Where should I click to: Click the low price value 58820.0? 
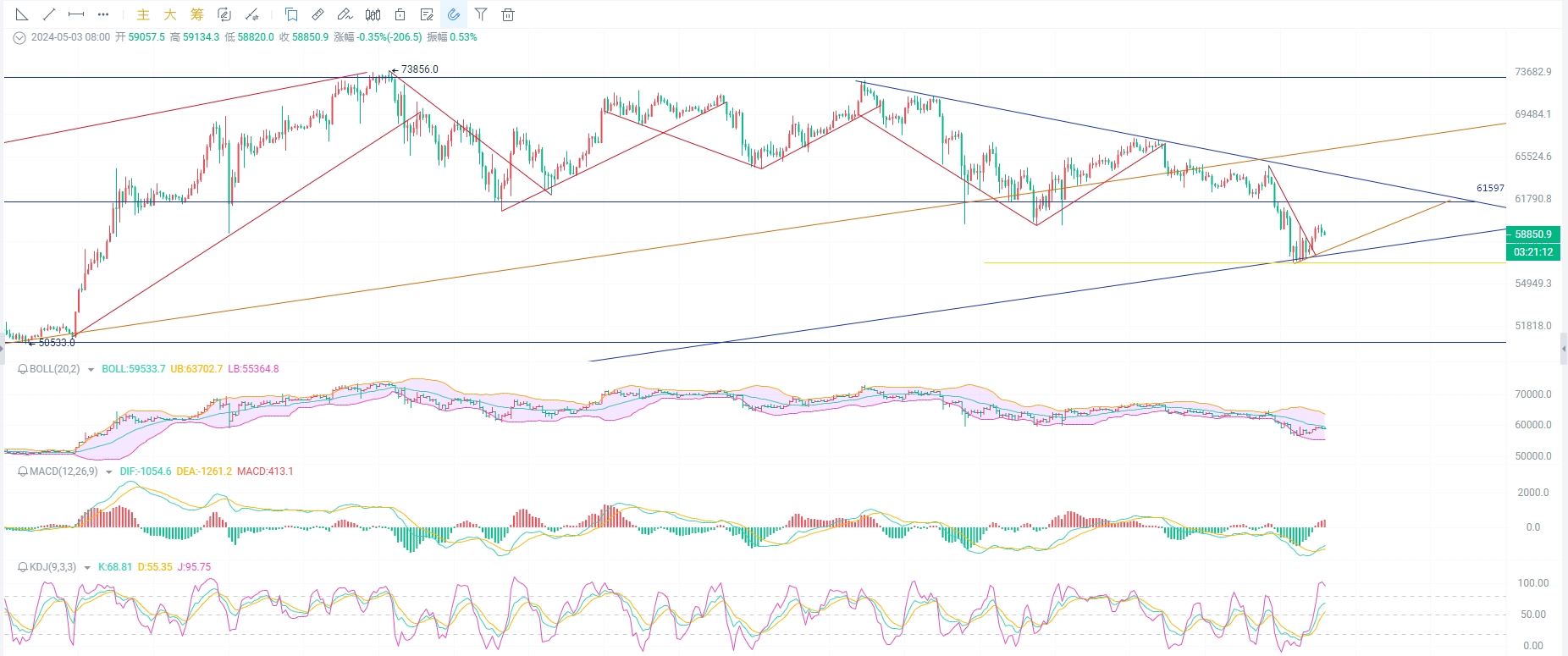click(x=256, y=37)
